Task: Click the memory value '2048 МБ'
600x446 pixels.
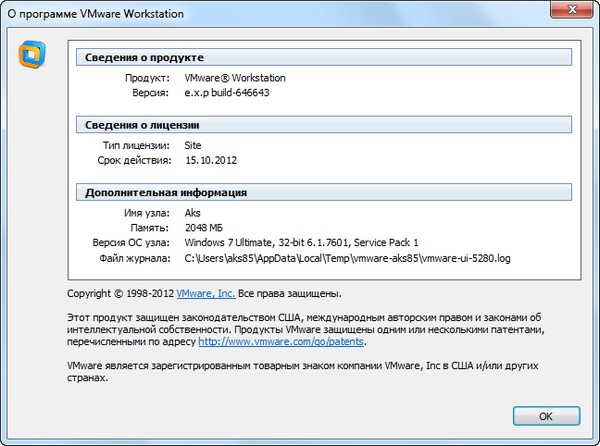Action: pyautogui.click(x=206, y=228)
